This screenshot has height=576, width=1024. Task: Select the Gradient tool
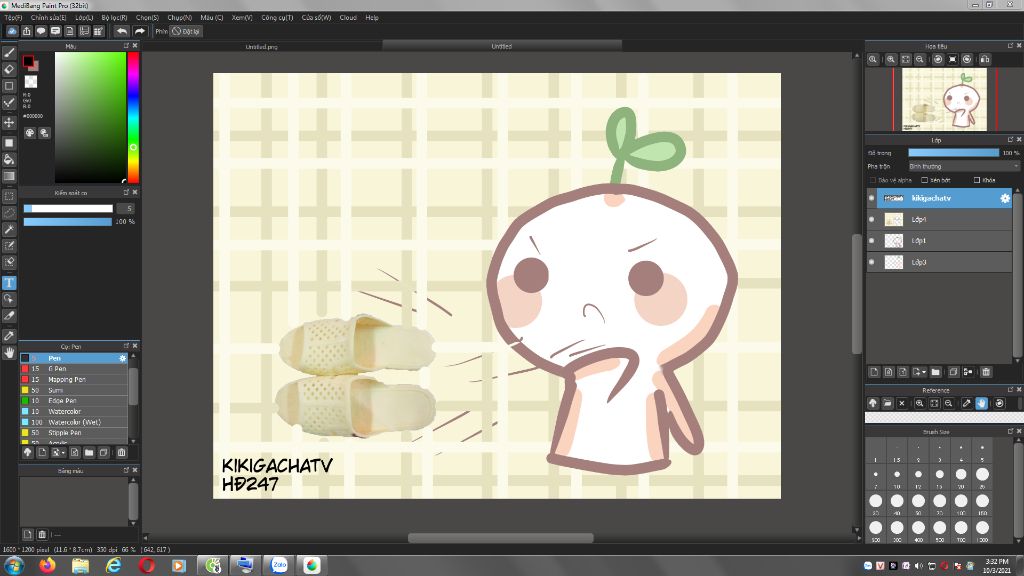pyautogui.click(x=9, y=176)
